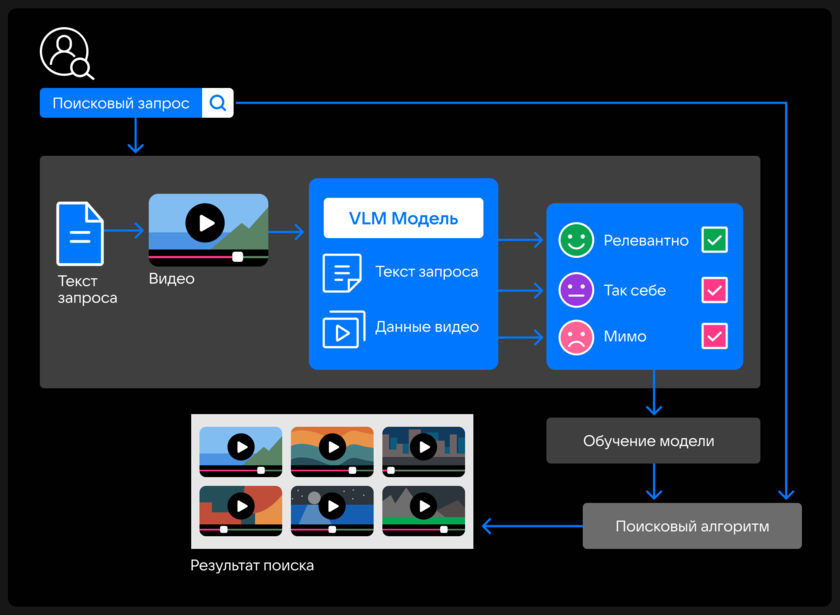Click the Данные видео play icon
The height and width of the screenshot is (615, 840).
click(x=342, y=328)
